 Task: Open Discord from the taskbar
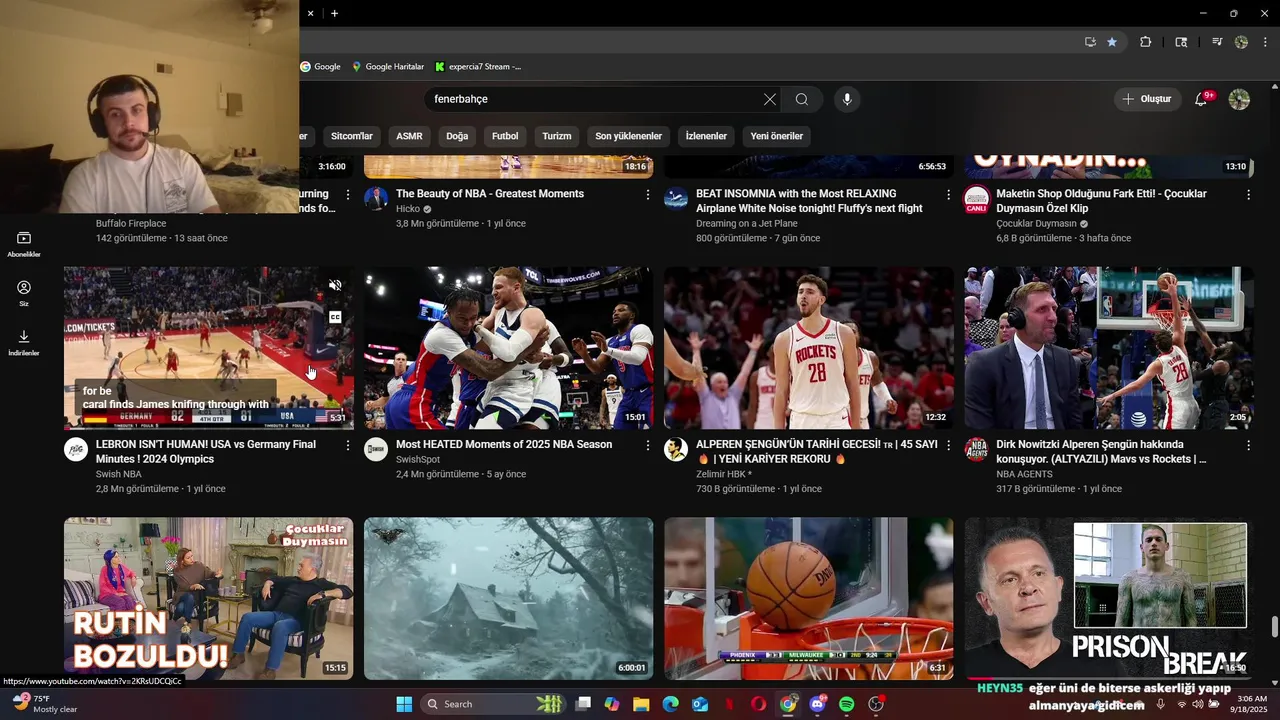pos(817,704)
